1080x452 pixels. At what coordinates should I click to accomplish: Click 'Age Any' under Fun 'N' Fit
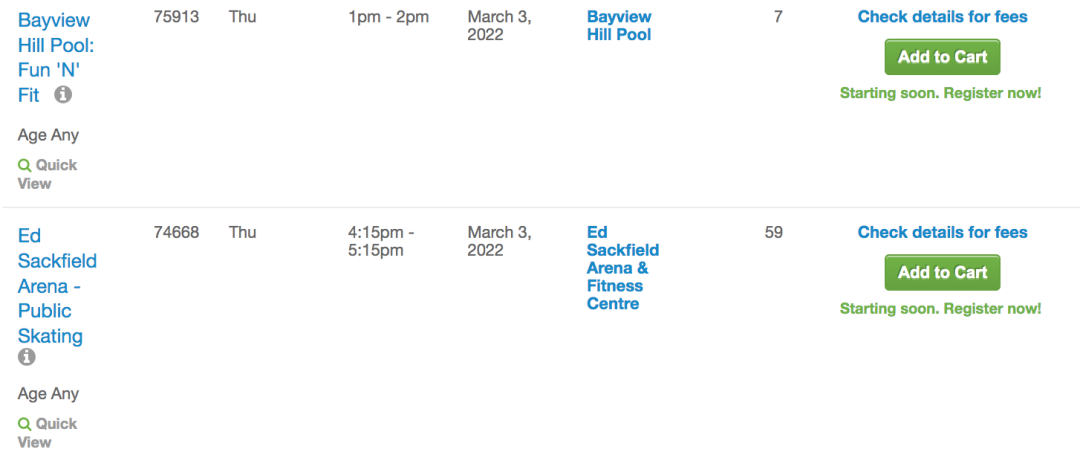click(x=48, y=135)
